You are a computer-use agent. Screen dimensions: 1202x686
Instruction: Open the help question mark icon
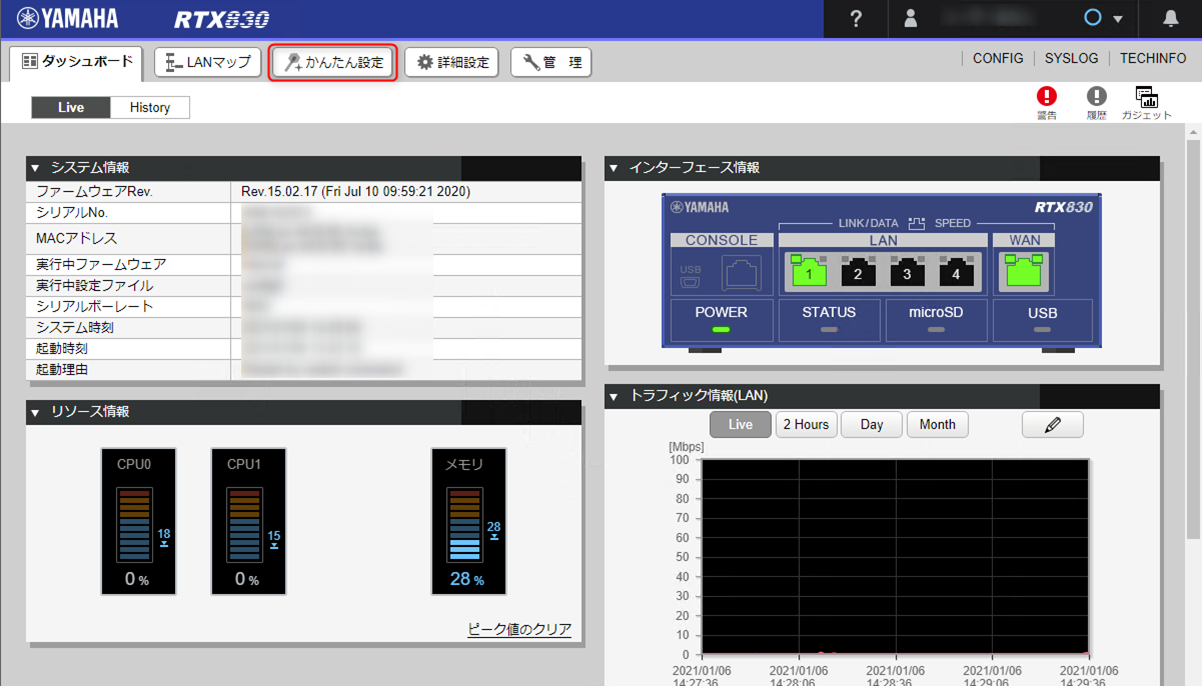[855, 19]
